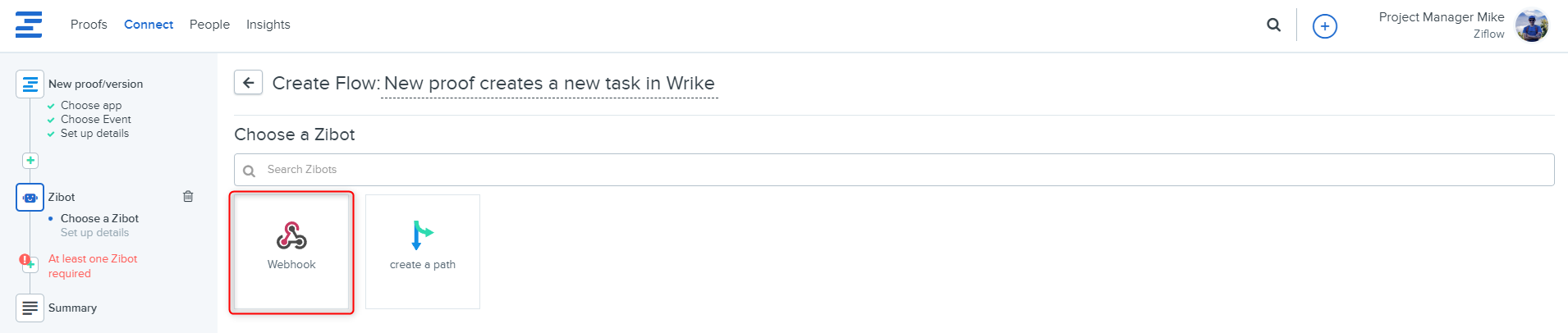
Task: Click into the Search Zibots field
Action: (893, 170)
